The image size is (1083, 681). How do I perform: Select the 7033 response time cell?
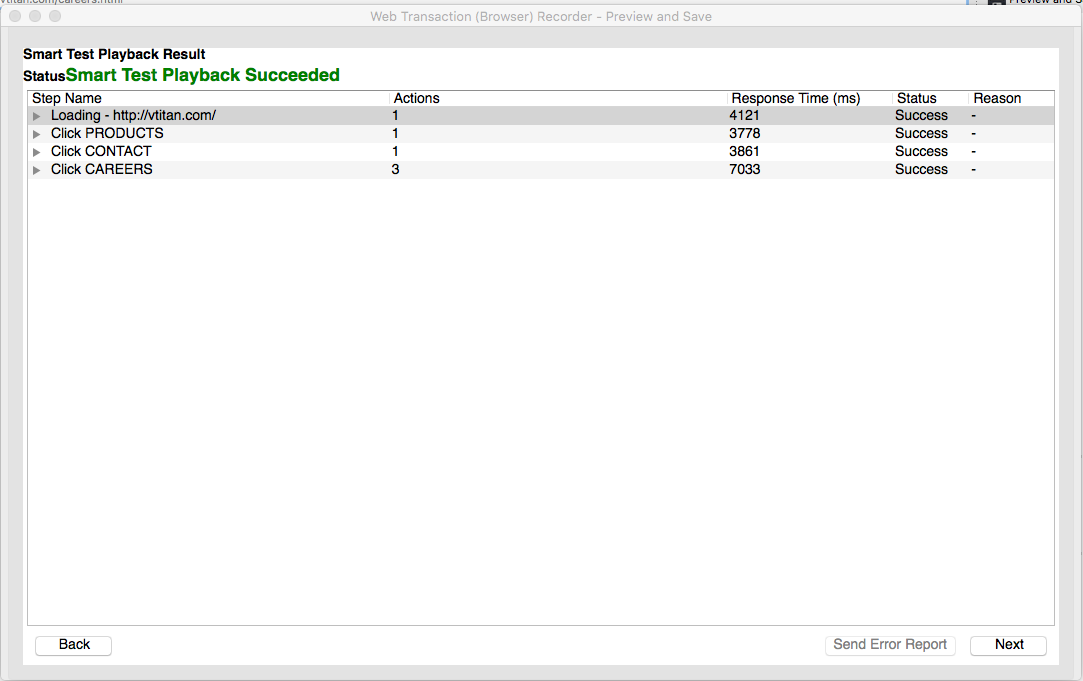point(745,170)
